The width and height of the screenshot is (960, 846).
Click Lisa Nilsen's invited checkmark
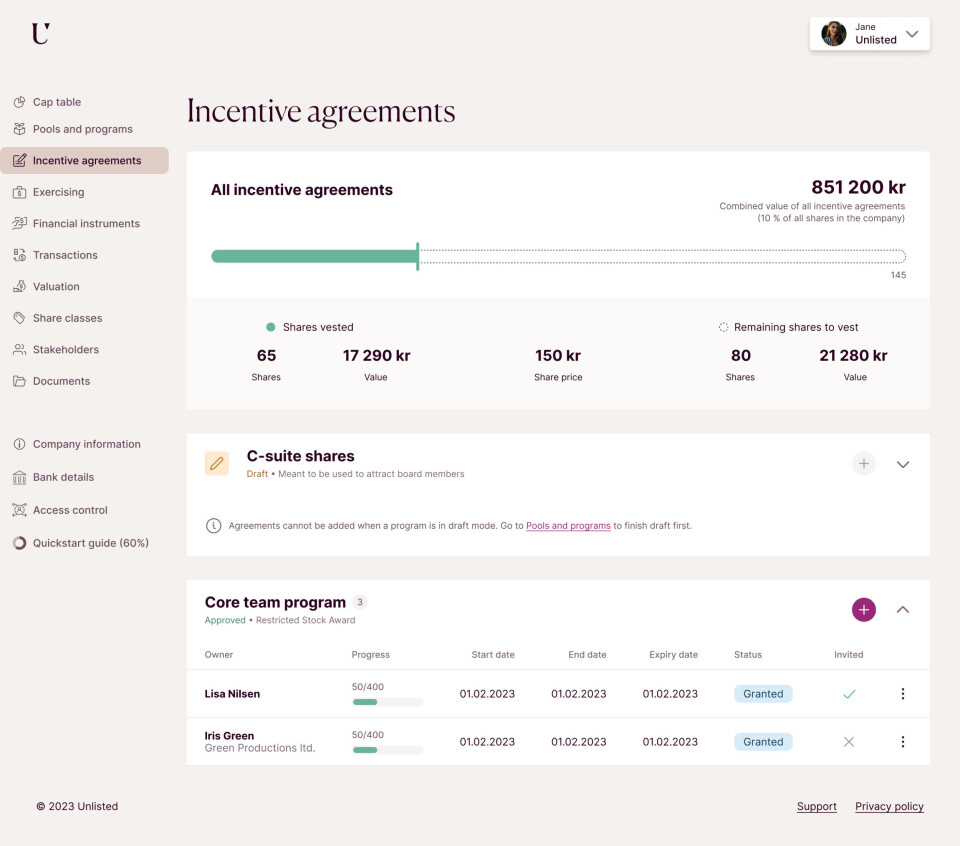point(849,694)
